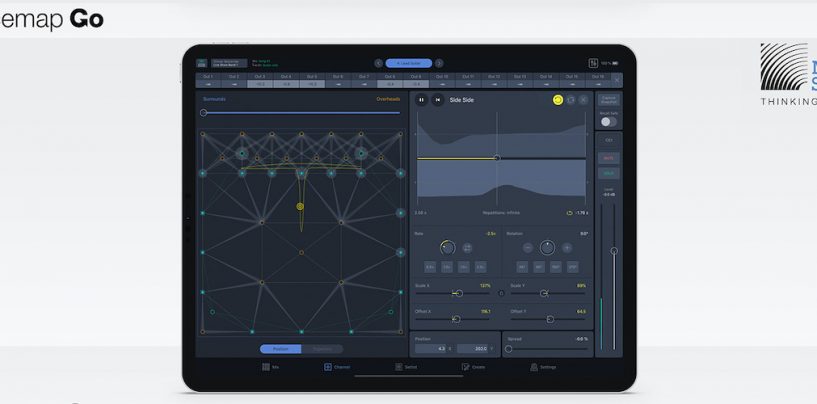Switch to the Channel tab
Image resolution: width=817 pixels, height=404 pixels.
point(337,367)
